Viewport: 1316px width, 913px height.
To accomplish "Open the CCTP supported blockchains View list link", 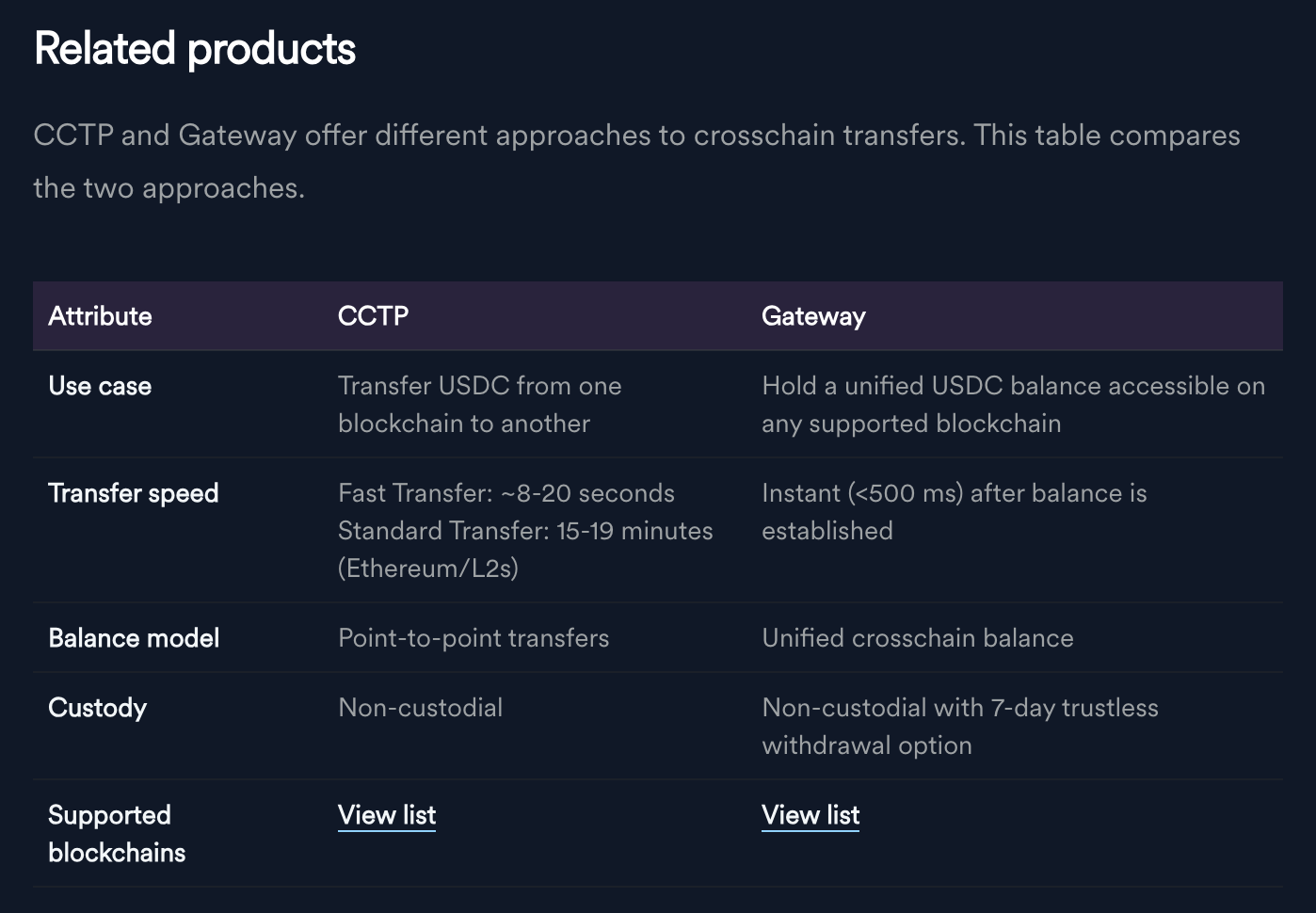I will [x=387, y=815].
